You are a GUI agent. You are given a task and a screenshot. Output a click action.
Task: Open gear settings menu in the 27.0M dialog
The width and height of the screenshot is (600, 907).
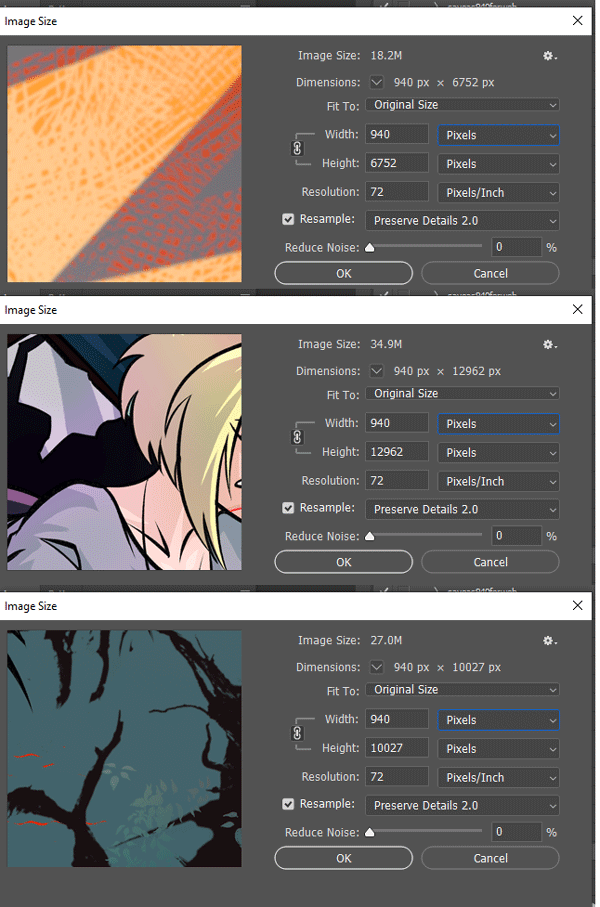(549, 641)
